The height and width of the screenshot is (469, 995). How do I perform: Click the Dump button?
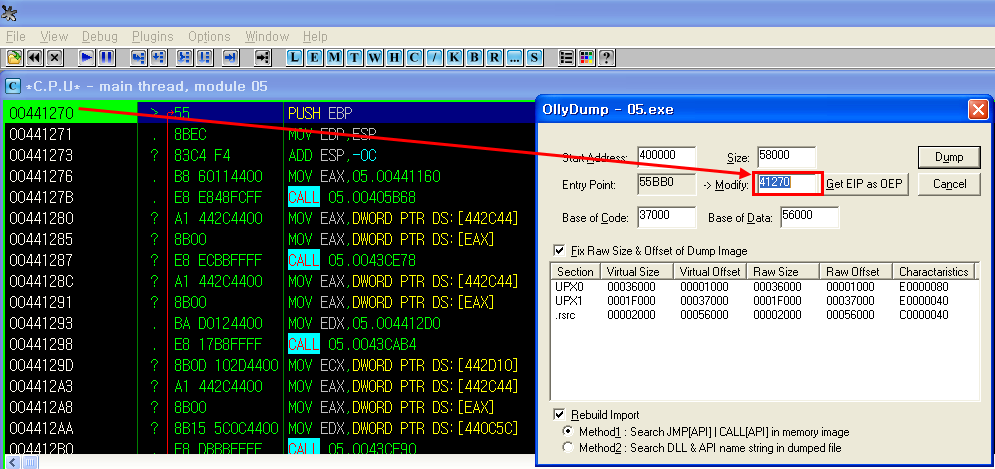click(x=949, y=157)
